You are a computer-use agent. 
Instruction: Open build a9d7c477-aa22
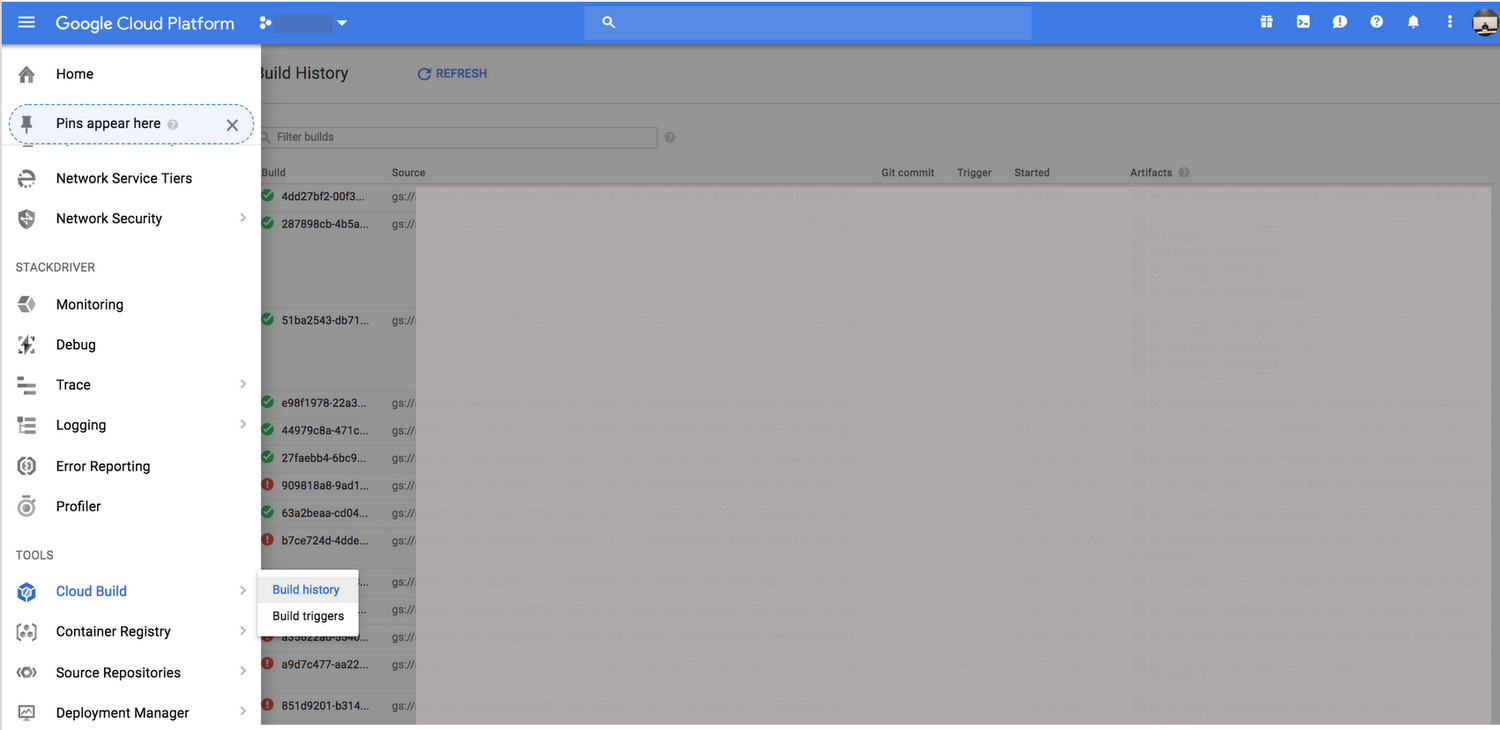[x=325, y=664]
